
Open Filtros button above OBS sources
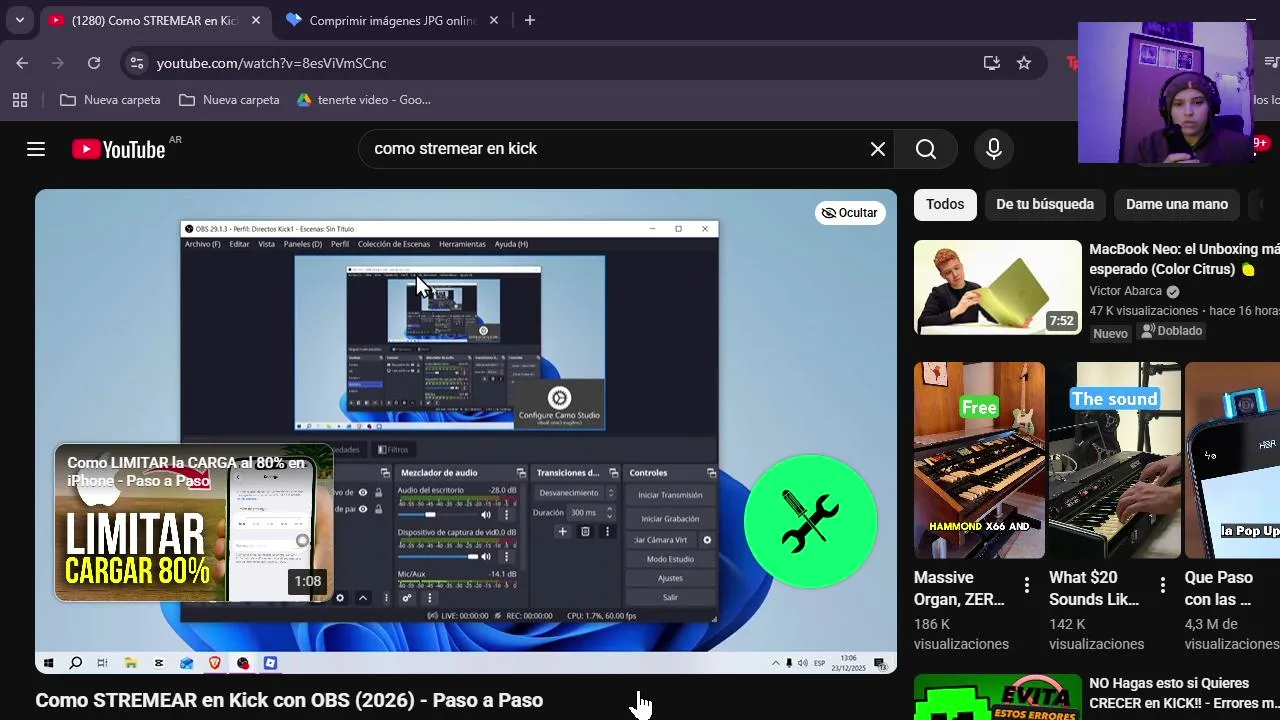point(392,450)
